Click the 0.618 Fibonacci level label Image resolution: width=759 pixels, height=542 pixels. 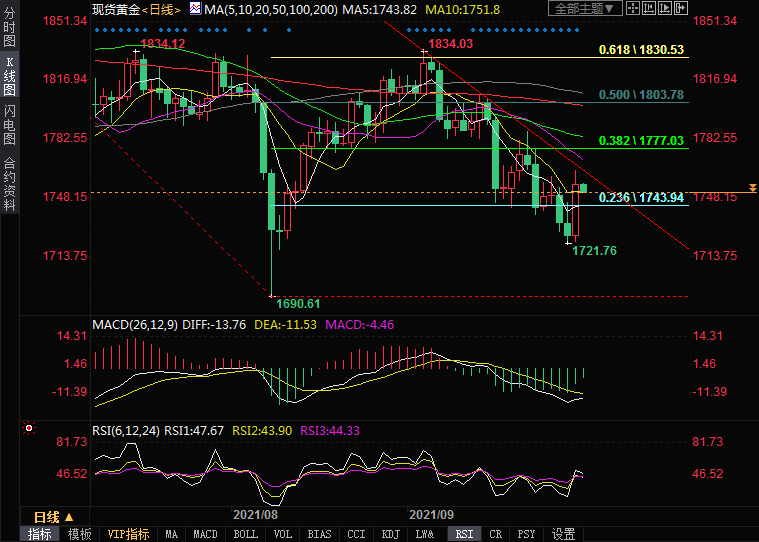point(641,49)
